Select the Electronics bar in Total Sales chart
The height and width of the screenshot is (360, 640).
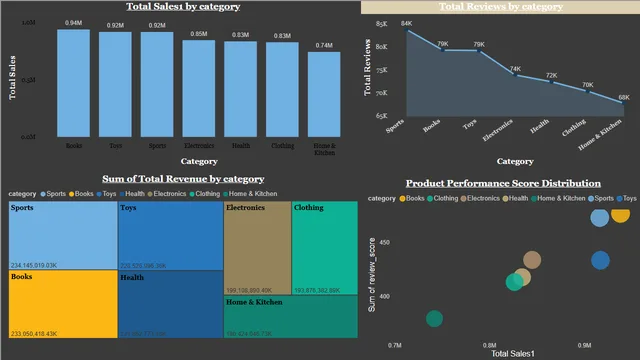pyautogui.click(x=199, y=89)
